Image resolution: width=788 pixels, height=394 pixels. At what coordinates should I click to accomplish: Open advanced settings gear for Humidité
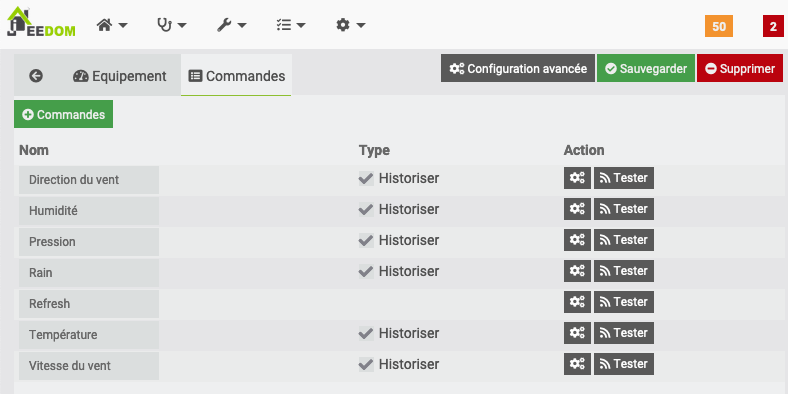[577, 209]
